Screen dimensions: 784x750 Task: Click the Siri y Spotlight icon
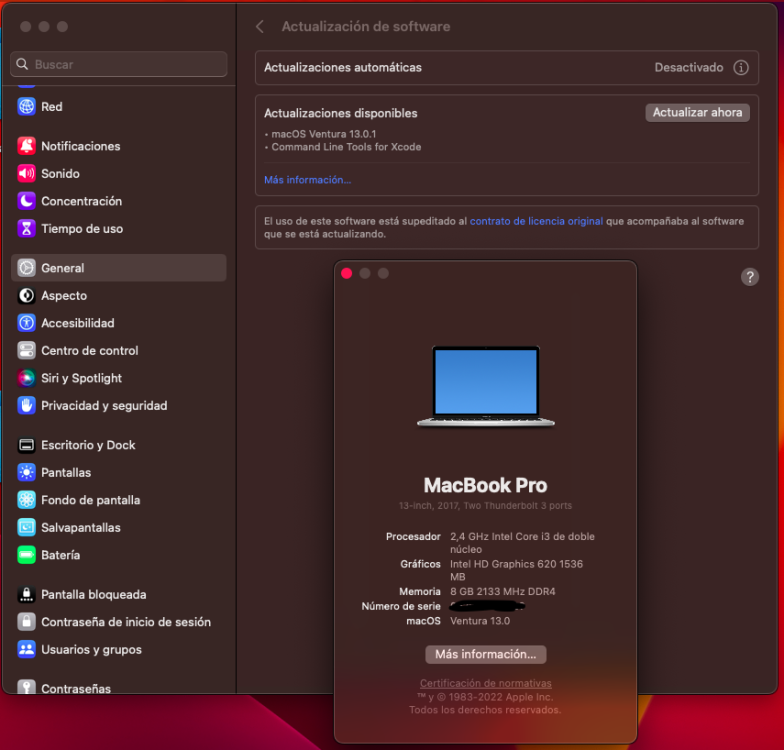[x=26, y=378]
